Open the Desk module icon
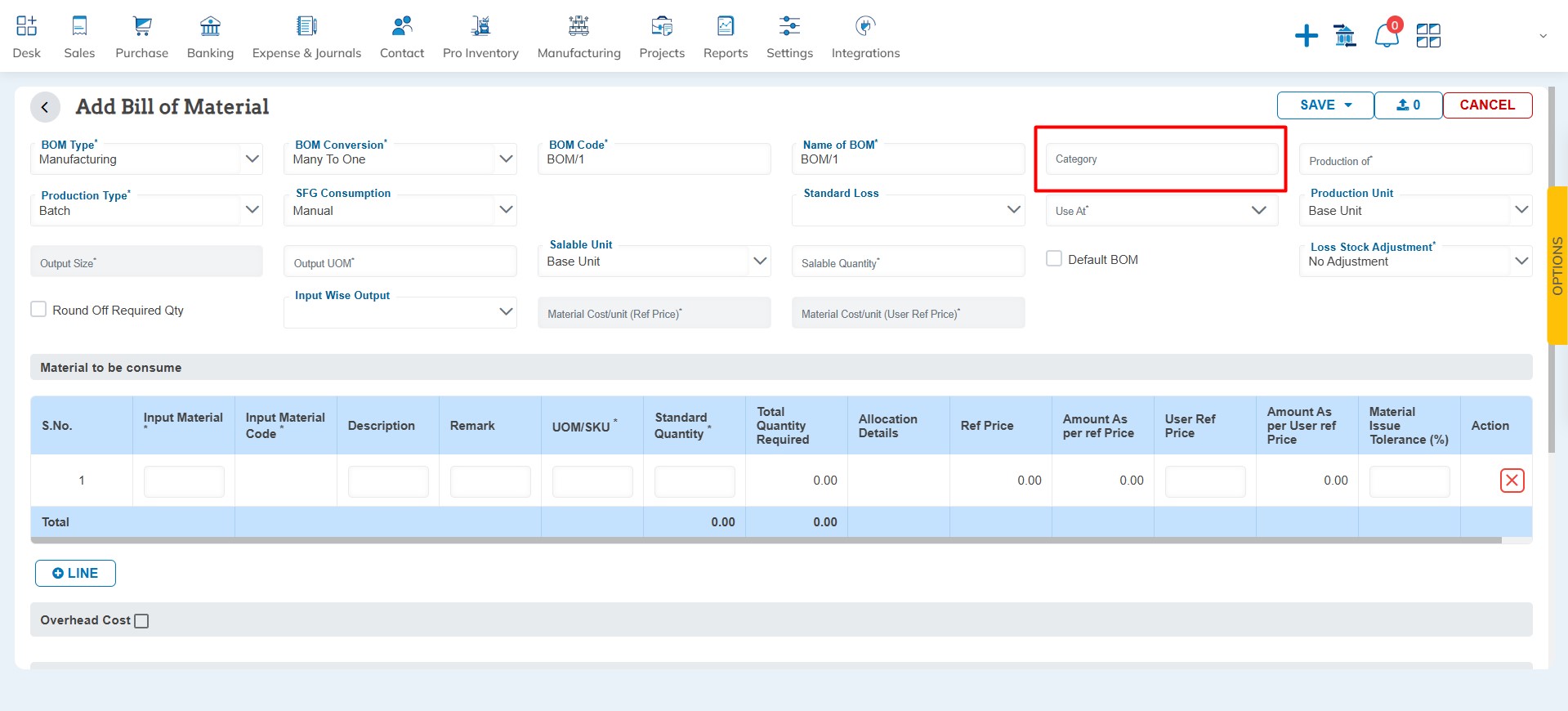 coord(26,26)
